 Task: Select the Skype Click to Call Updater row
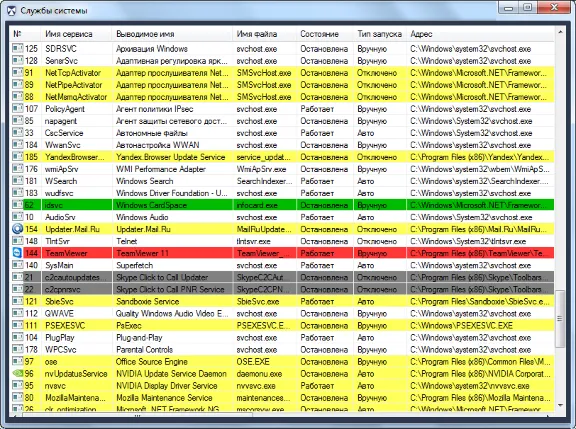click(x=283, y=277)
